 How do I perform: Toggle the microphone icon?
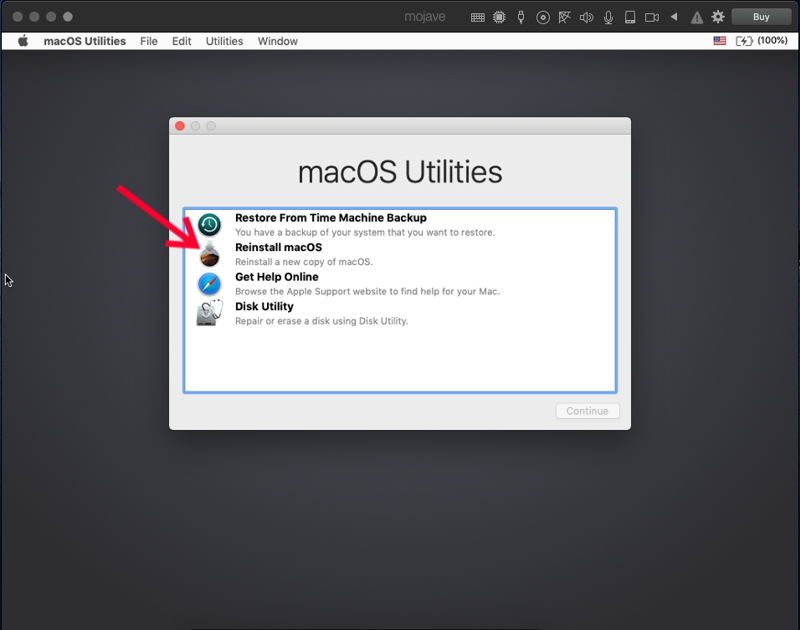coord(608,17)
